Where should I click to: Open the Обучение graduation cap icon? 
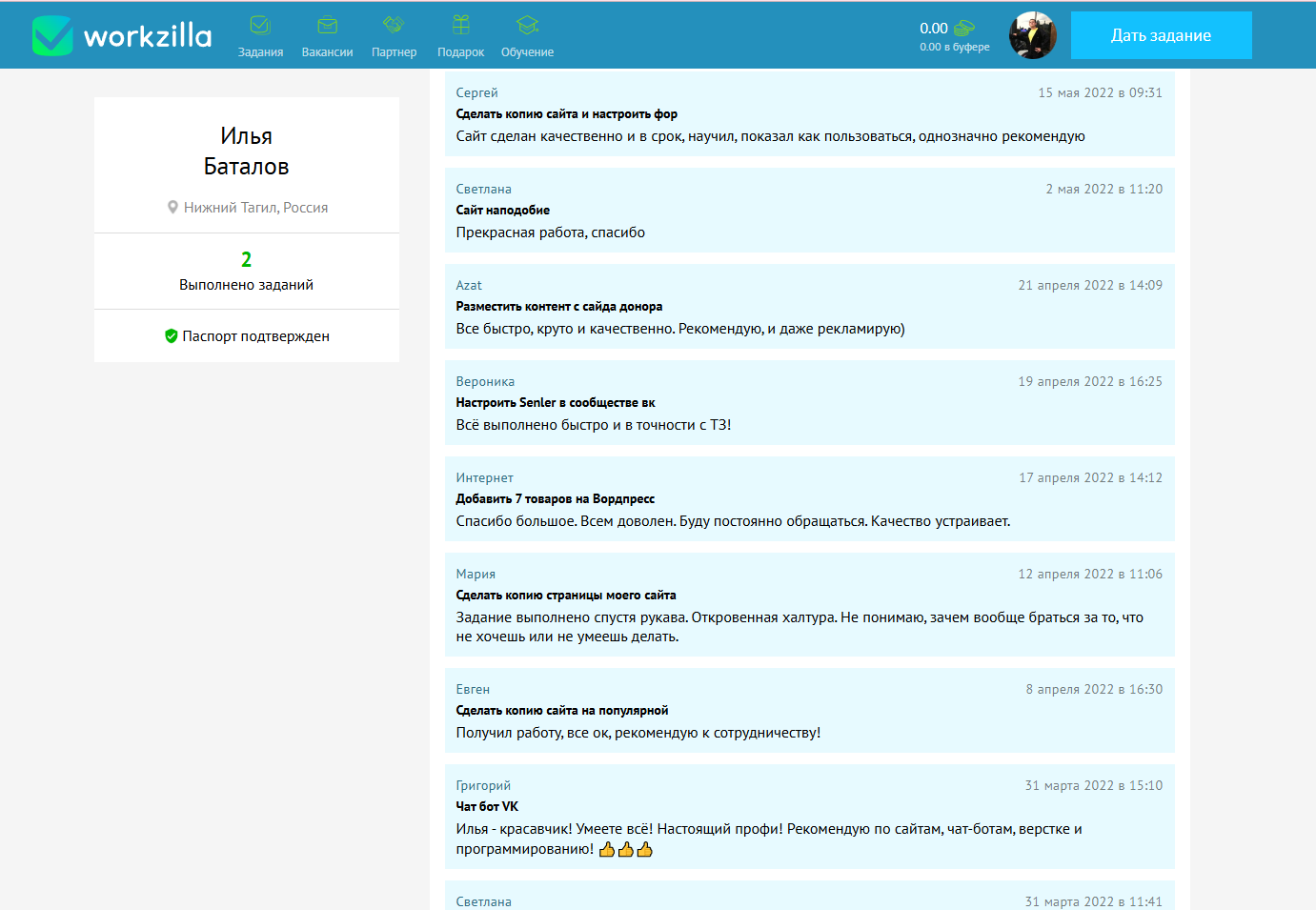[527, 26]
